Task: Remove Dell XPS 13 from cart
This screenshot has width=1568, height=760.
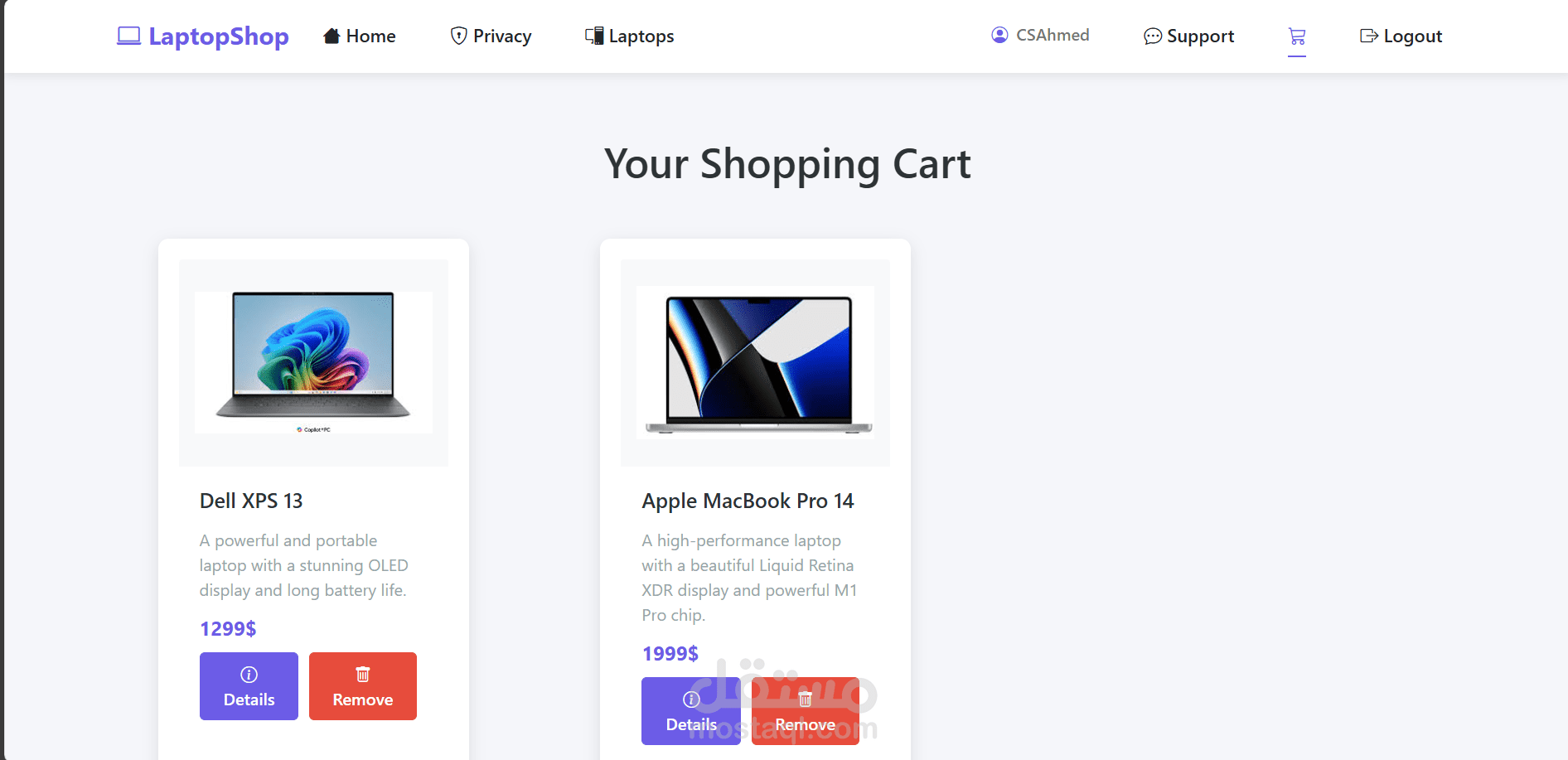Action: [363, 686]
